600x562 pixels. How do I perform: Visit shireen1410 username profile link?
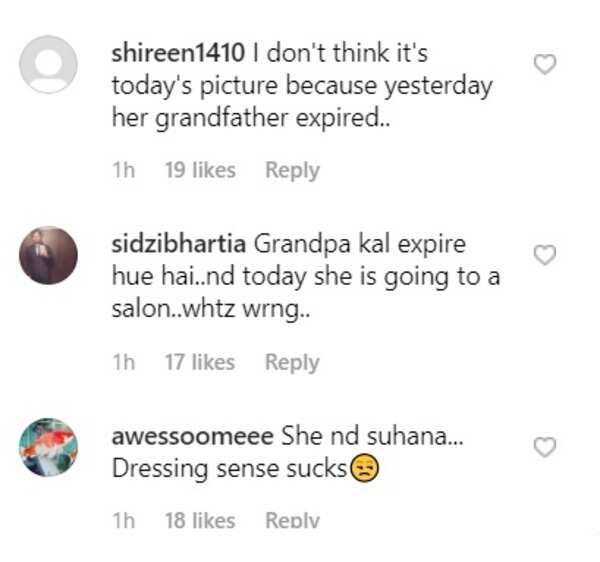tap(178, 52)
